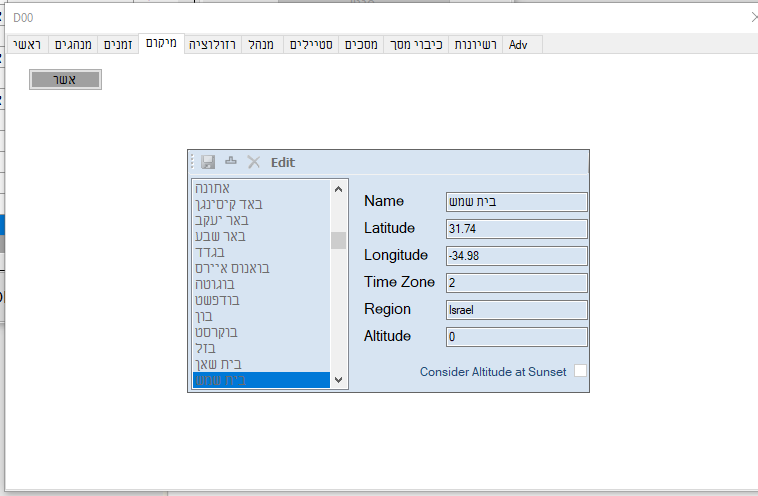Switch to the Adv tab
The image size is (758, 496).
click(518, 45)
